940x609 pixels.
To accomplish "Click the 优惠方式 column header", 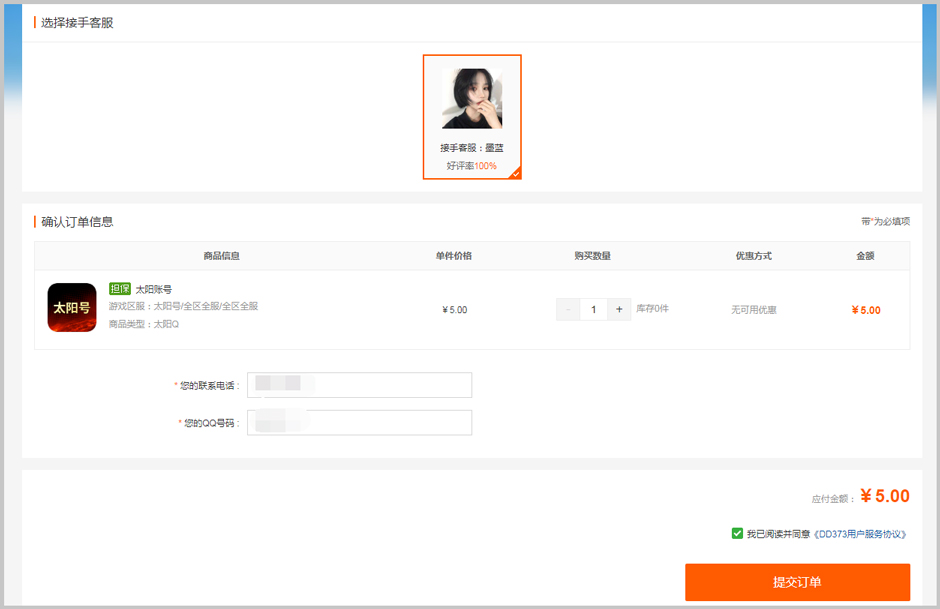I will pyautogui.click(x=754, y=256).
